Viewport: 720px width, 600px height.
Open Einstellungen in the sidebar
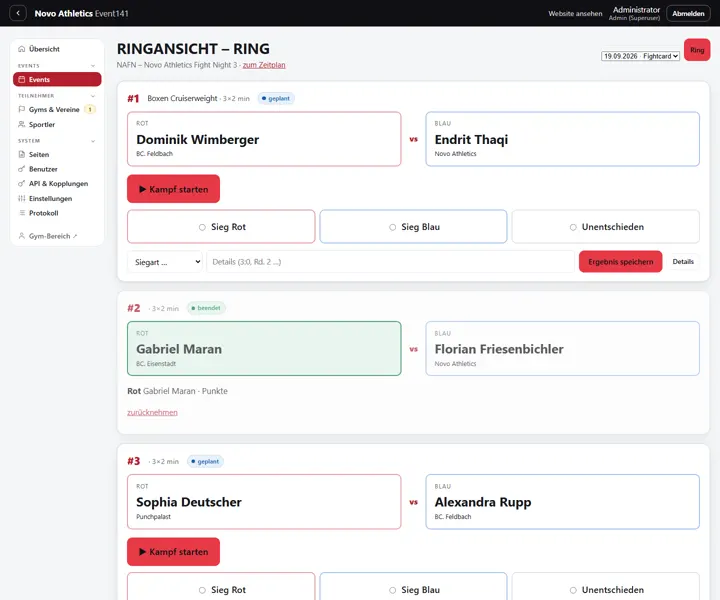pyautogui.click(x=57, y=198)
